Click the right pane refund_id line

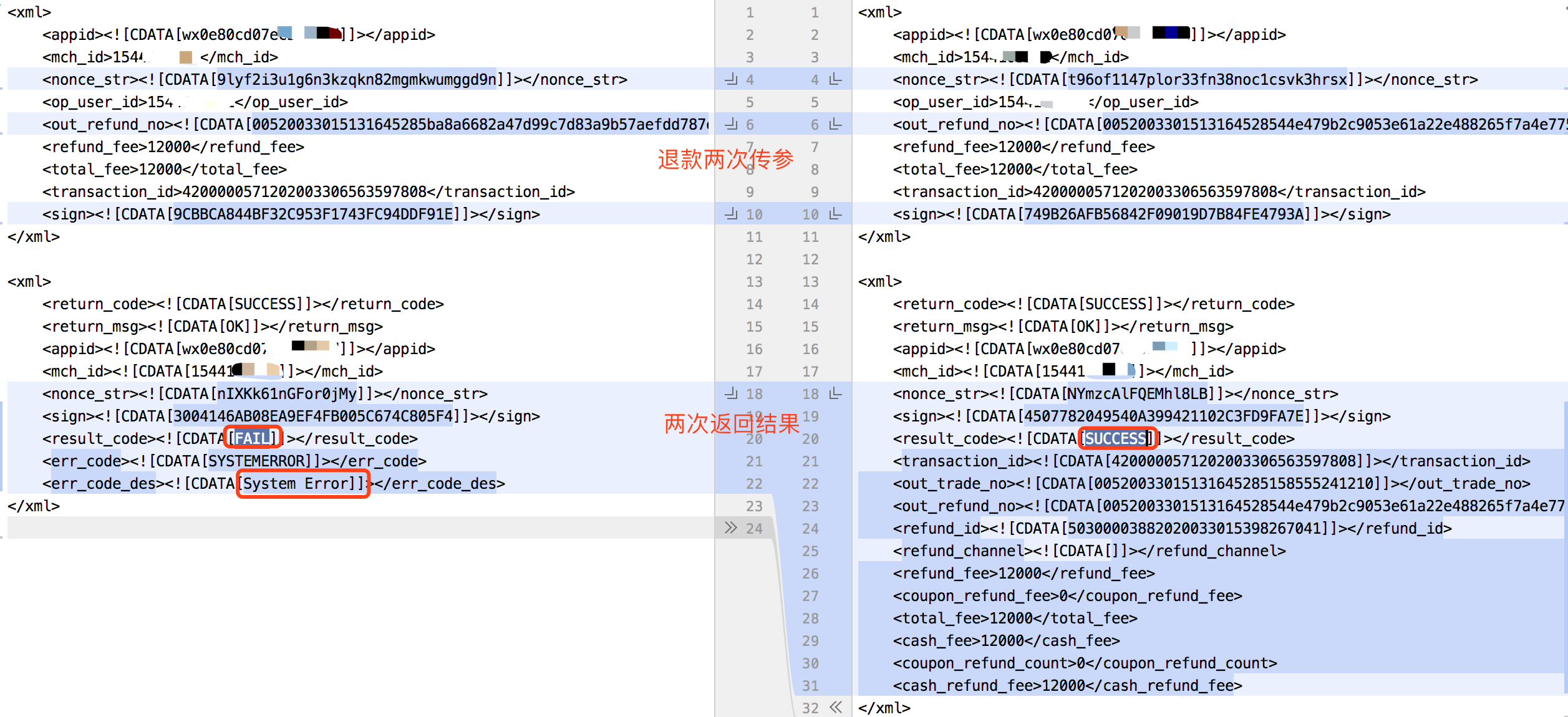(1173, 528)
